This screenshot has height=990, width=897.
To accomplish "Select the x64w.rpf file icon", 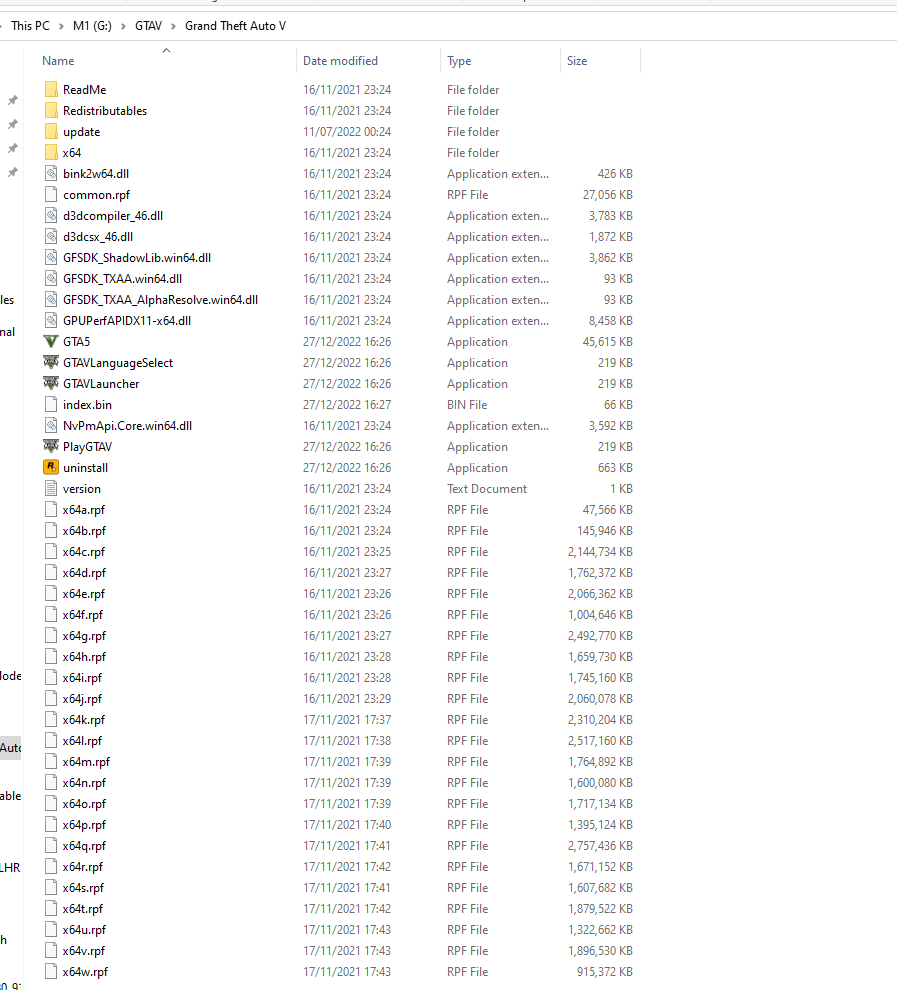I will click(51, 971).
